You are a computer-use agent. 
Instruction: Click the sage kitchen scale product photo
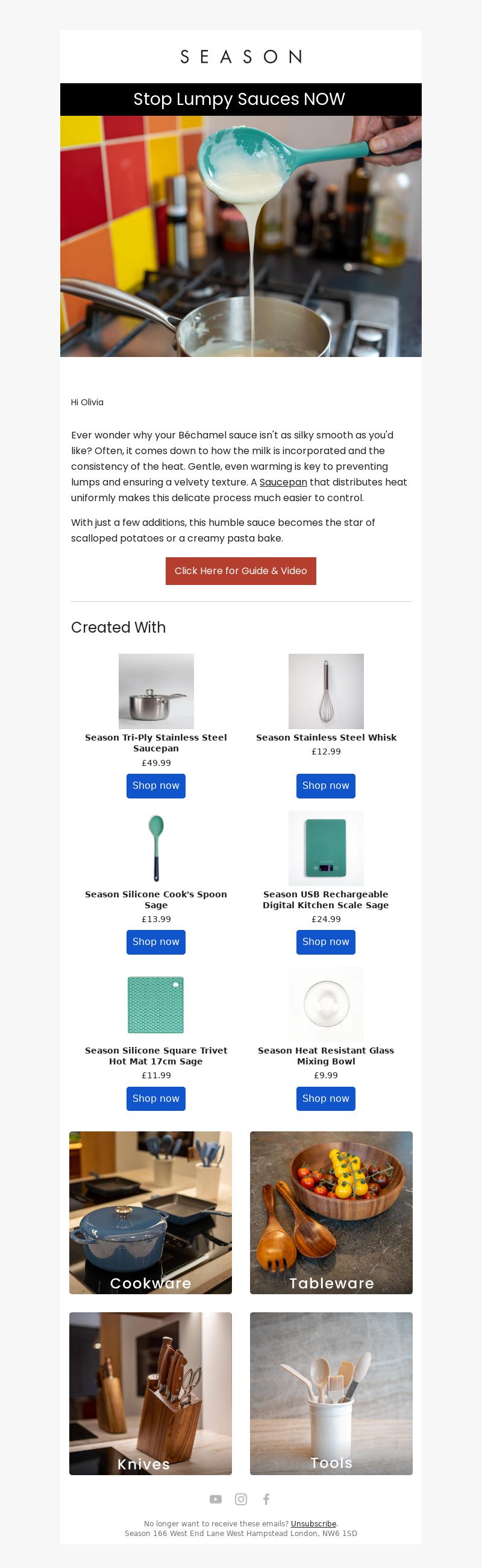(326, 848)
